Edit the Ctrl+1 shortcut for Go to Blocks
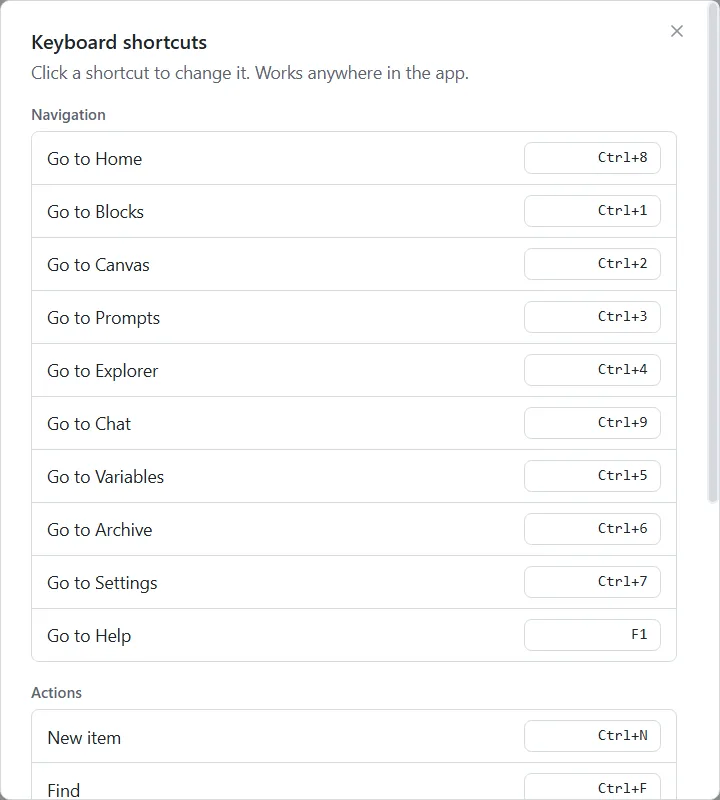This screenshot has width=720, height=800. [592, 211]
